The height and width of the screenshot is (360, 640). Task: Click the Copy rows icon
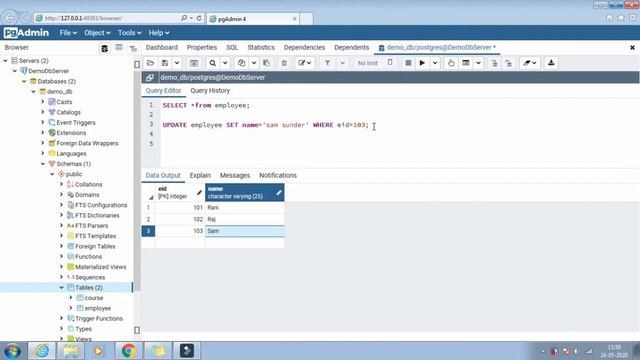pyautogui.click(x=242, y=63)
